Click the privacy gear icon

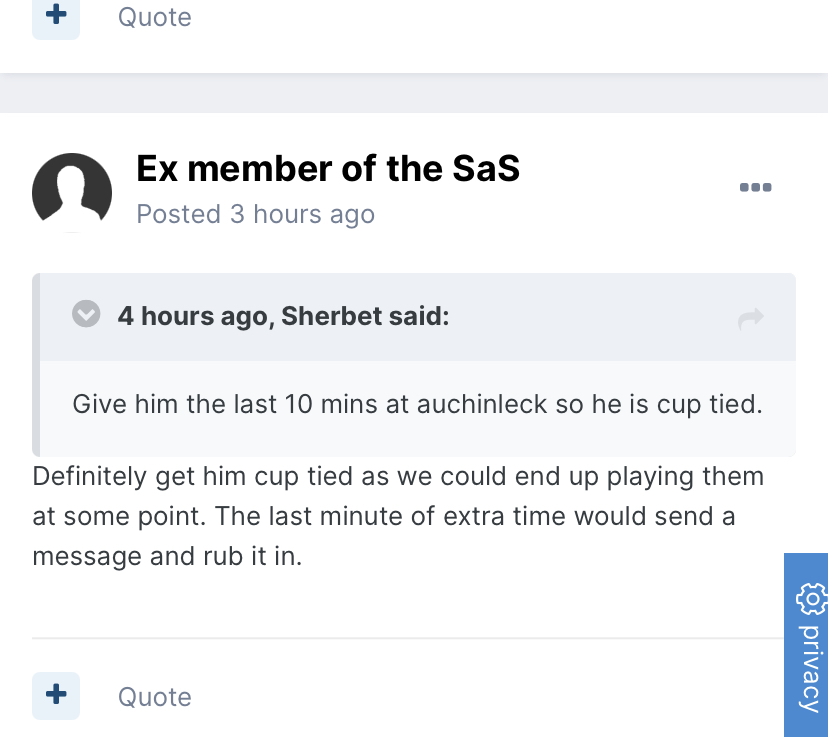pos(810,599)
